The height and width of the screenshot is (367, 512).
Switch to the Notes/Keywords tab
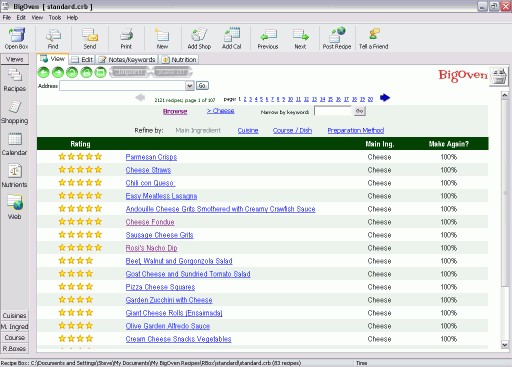[x=127, y=60]
